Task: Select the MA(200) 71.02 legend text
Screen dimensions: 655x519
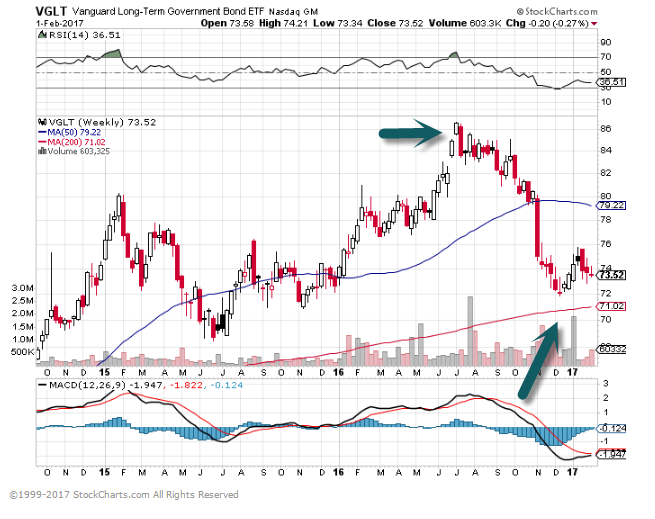Action: click(76, 142)
